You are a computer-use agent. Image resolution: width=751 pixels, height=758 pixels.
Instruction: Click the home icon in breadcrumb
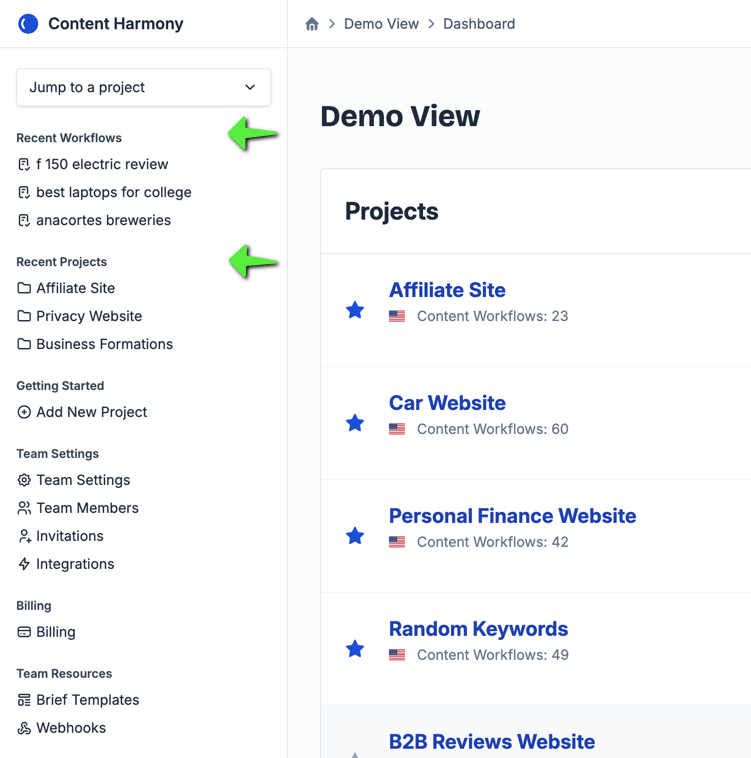tap(312, 24)
